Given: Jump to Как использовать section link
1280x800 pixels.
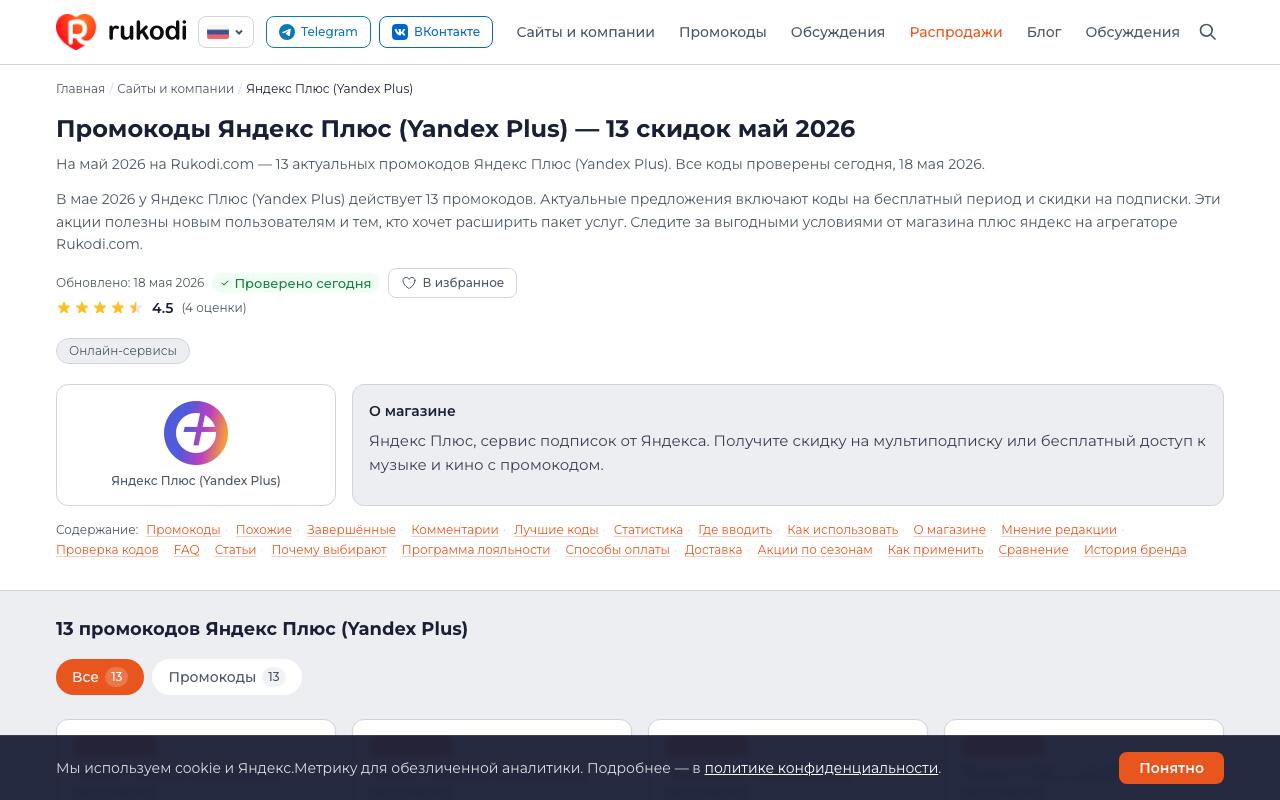Looking at the screenshot, I should [843, 530].
